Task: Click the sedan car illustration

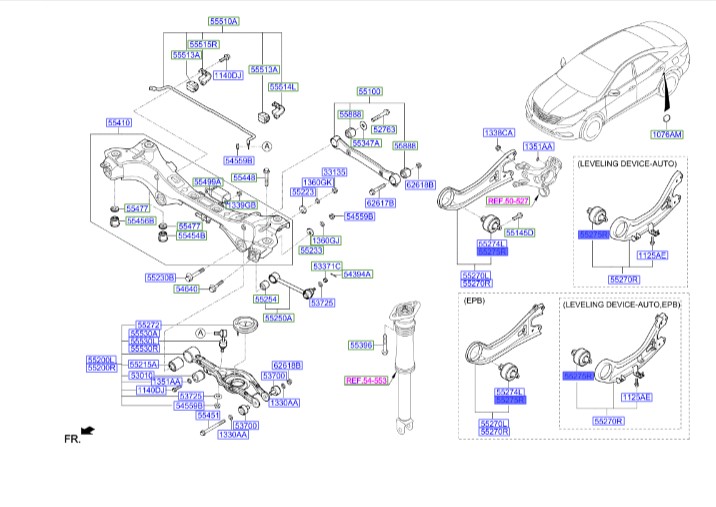Action: [x=607, y=79]
